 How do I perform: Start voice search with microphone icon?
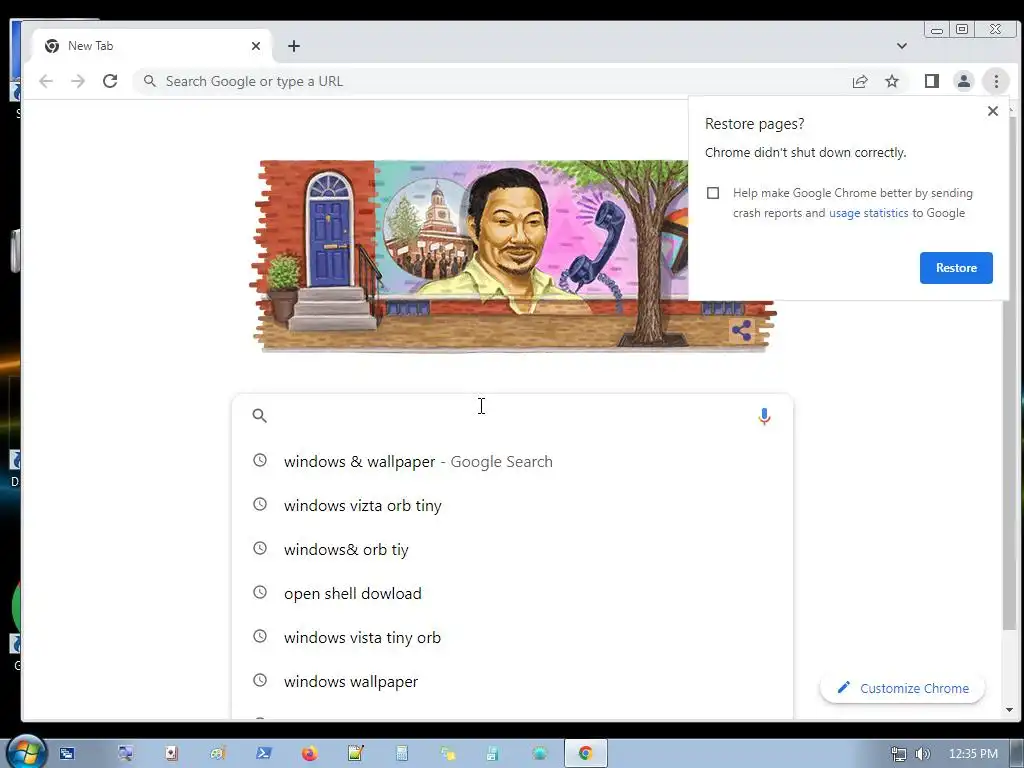[764, 416]
